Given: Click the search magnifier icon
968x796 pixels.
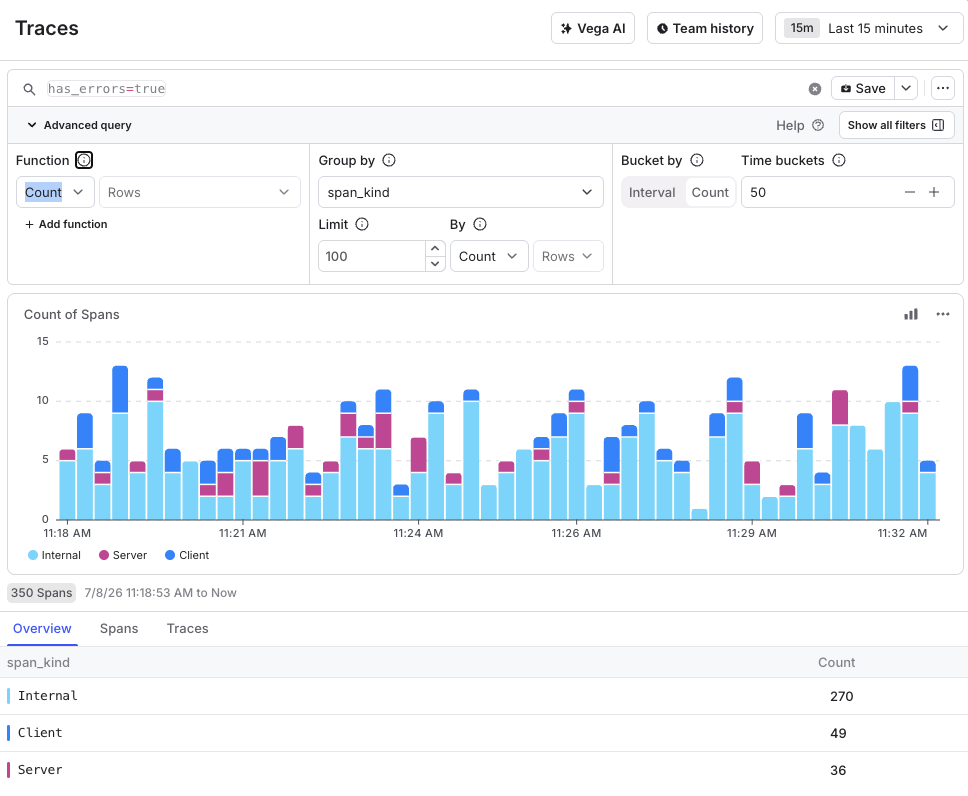Looking at the screenshot, I should [29, 89].
